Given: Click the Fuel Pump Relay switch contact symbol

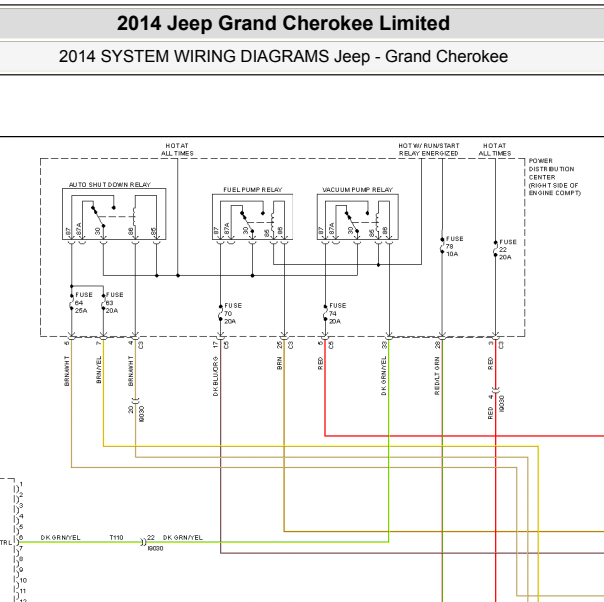Looking at the screenshot, I should [247, 222].
